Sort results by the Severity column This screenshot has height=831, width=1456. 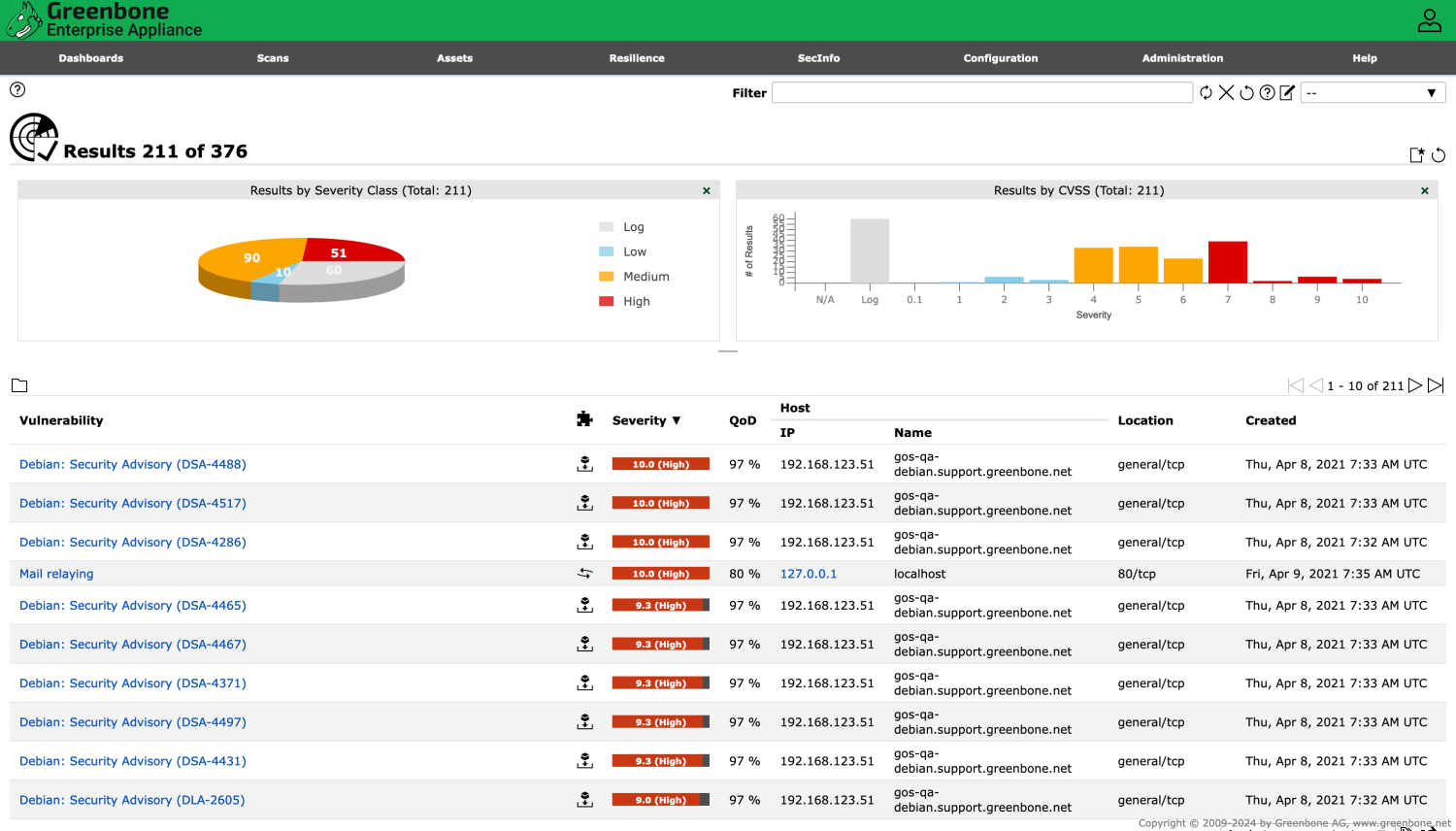tap(636, 420)
